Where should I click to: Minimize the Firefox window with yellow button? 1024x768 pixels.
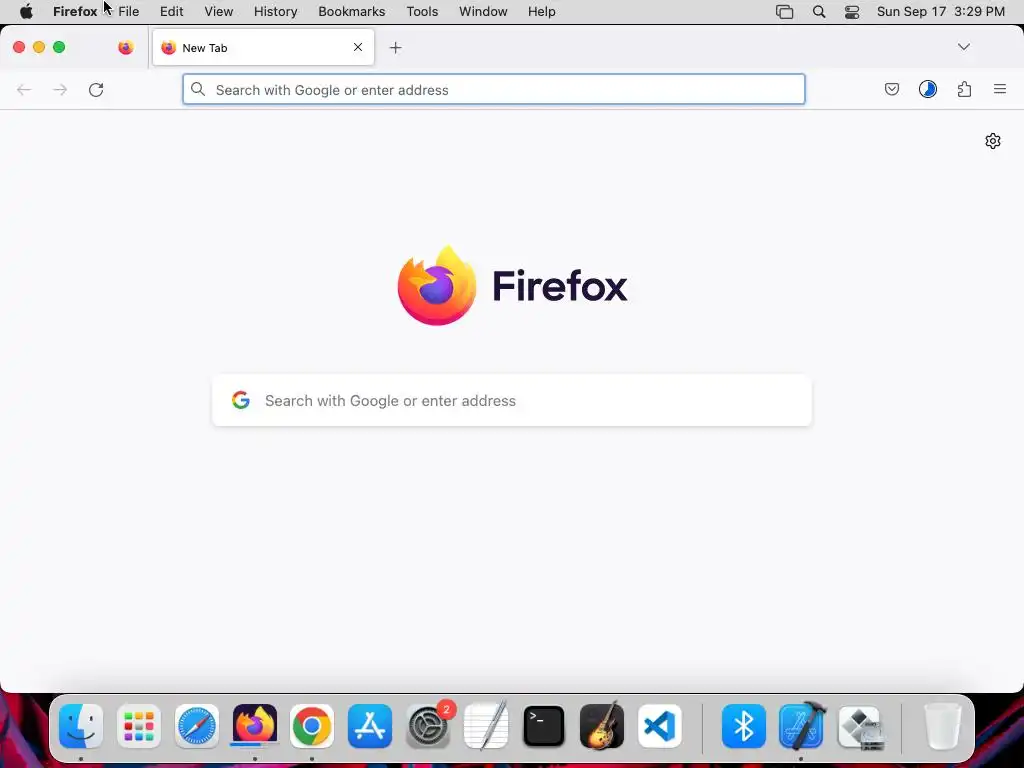click(x=39, y=47)
